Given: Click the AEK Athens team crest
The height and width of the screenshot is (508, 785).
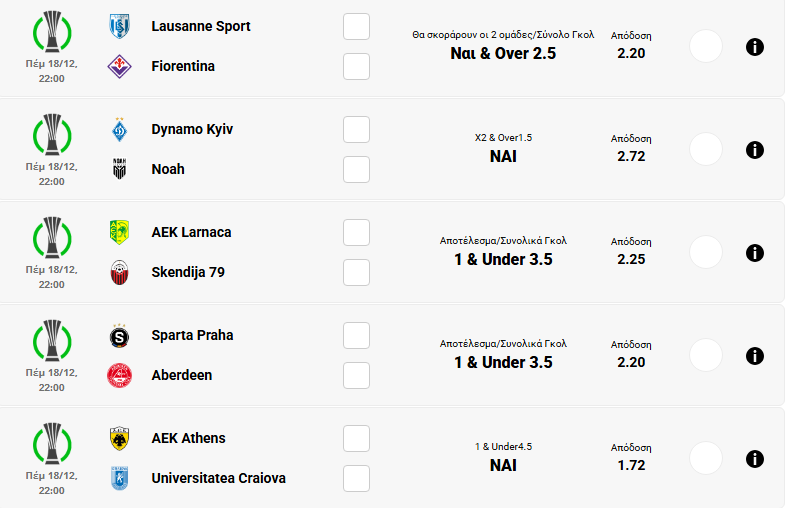Looking at the screenshot, I should pos(120,439).
